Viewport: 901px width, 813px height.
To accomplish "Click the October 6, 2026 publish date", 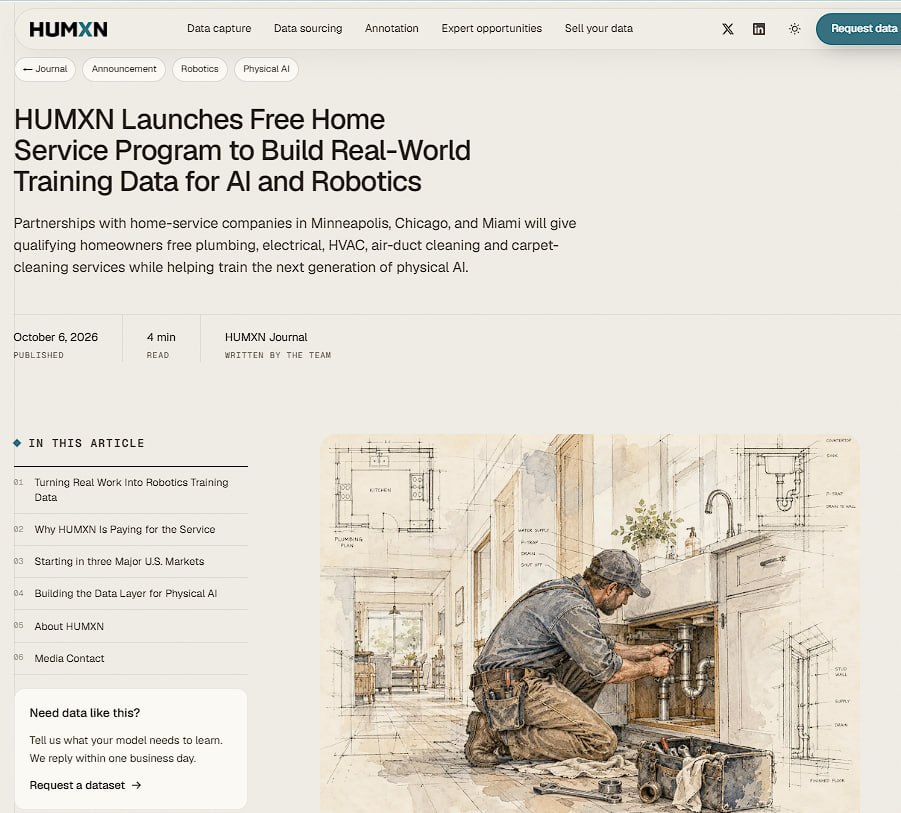I will tap(56, 337).
